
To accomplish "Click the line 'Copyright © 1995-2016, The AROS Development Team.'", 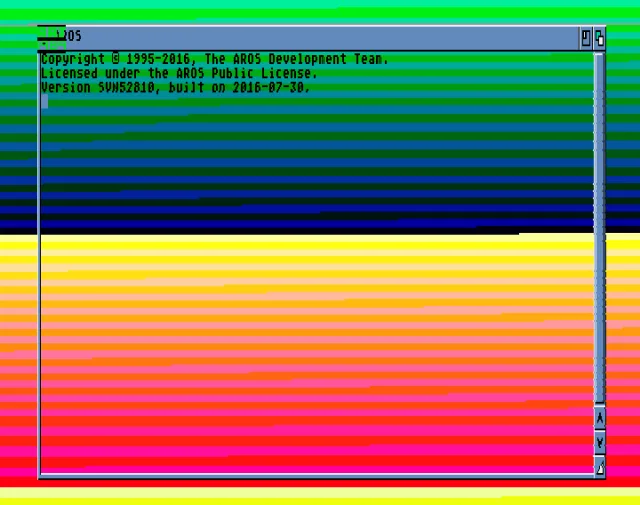I will (x=215, y=60).
